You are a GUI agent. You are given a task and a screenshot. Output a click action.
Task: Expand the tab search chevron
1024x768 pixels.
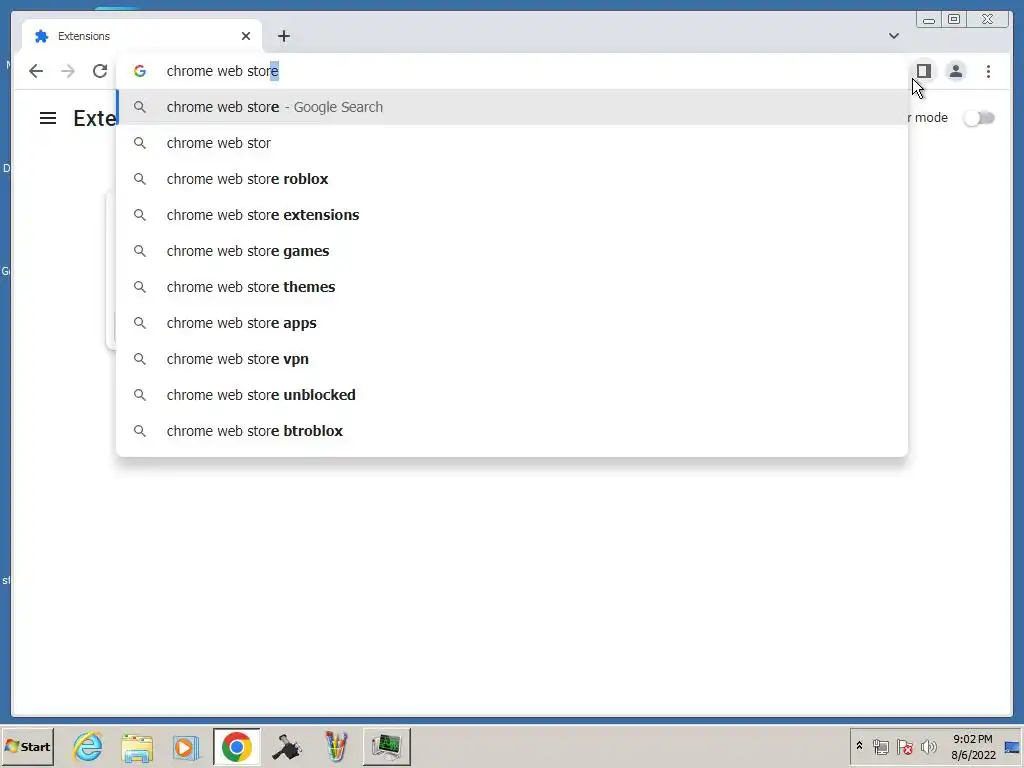tap(893, 36)
